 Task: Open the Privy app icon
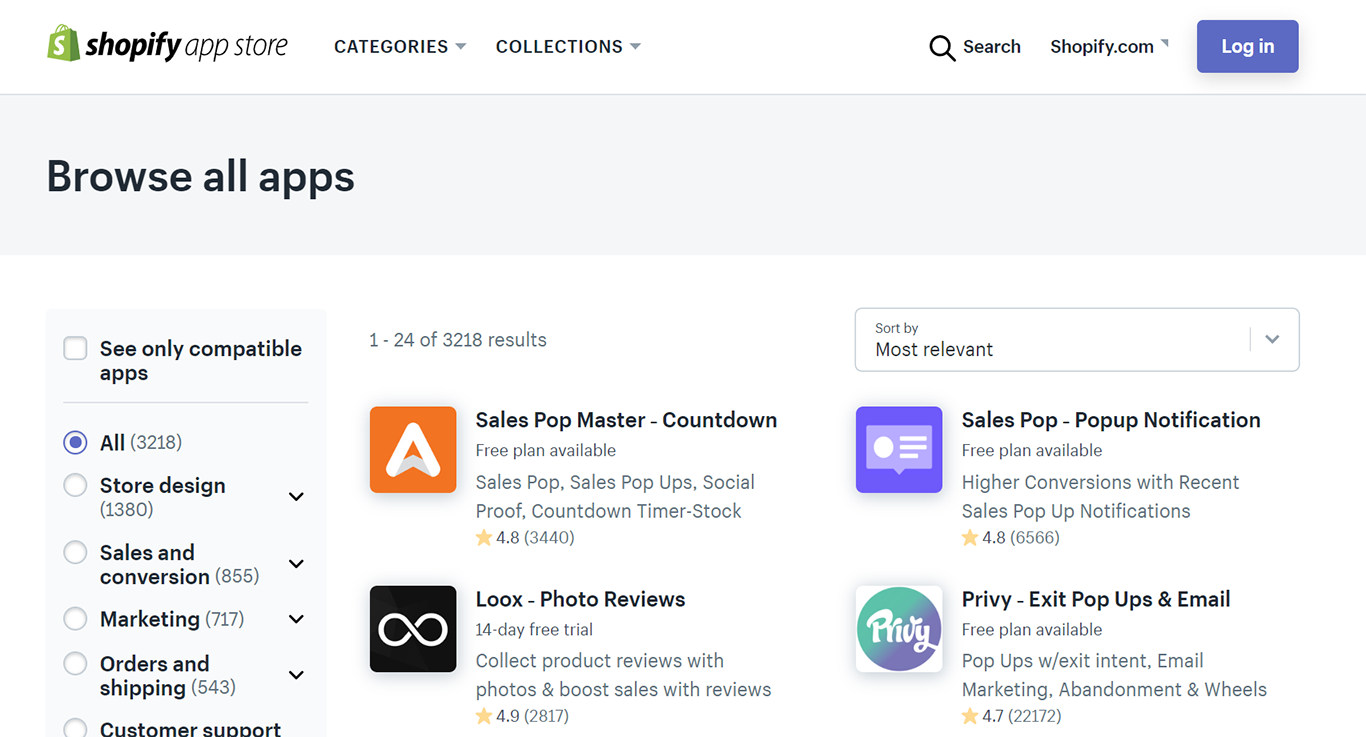pos(899,629)
